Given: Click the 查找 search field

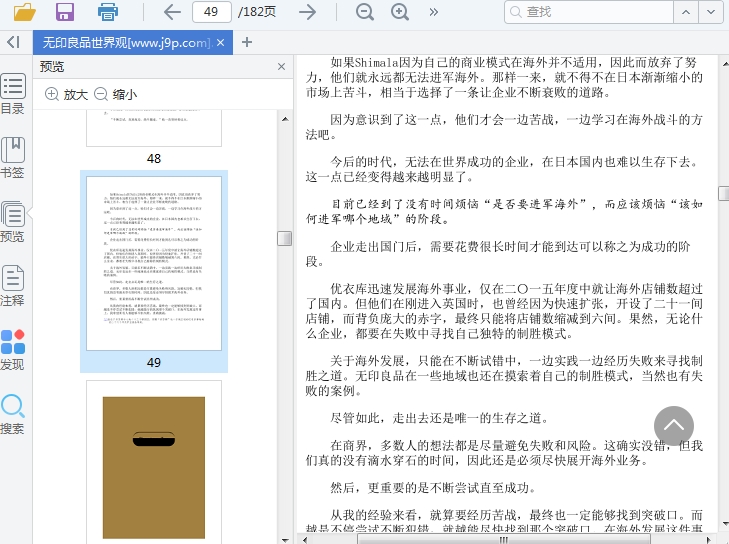Looking at the screenshot, I should (x=589, y=12).
